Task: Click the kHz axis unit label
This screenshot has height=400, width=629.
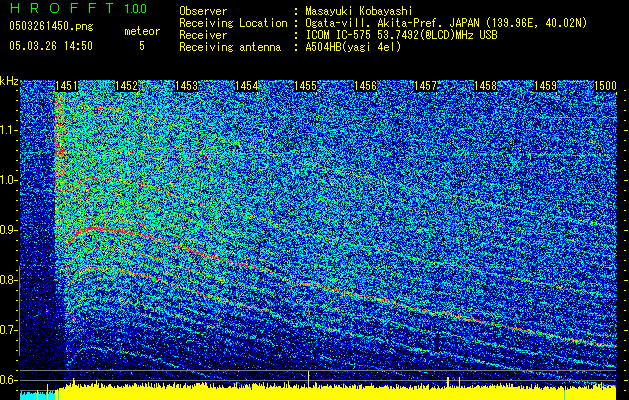Action: coord(9,81)
